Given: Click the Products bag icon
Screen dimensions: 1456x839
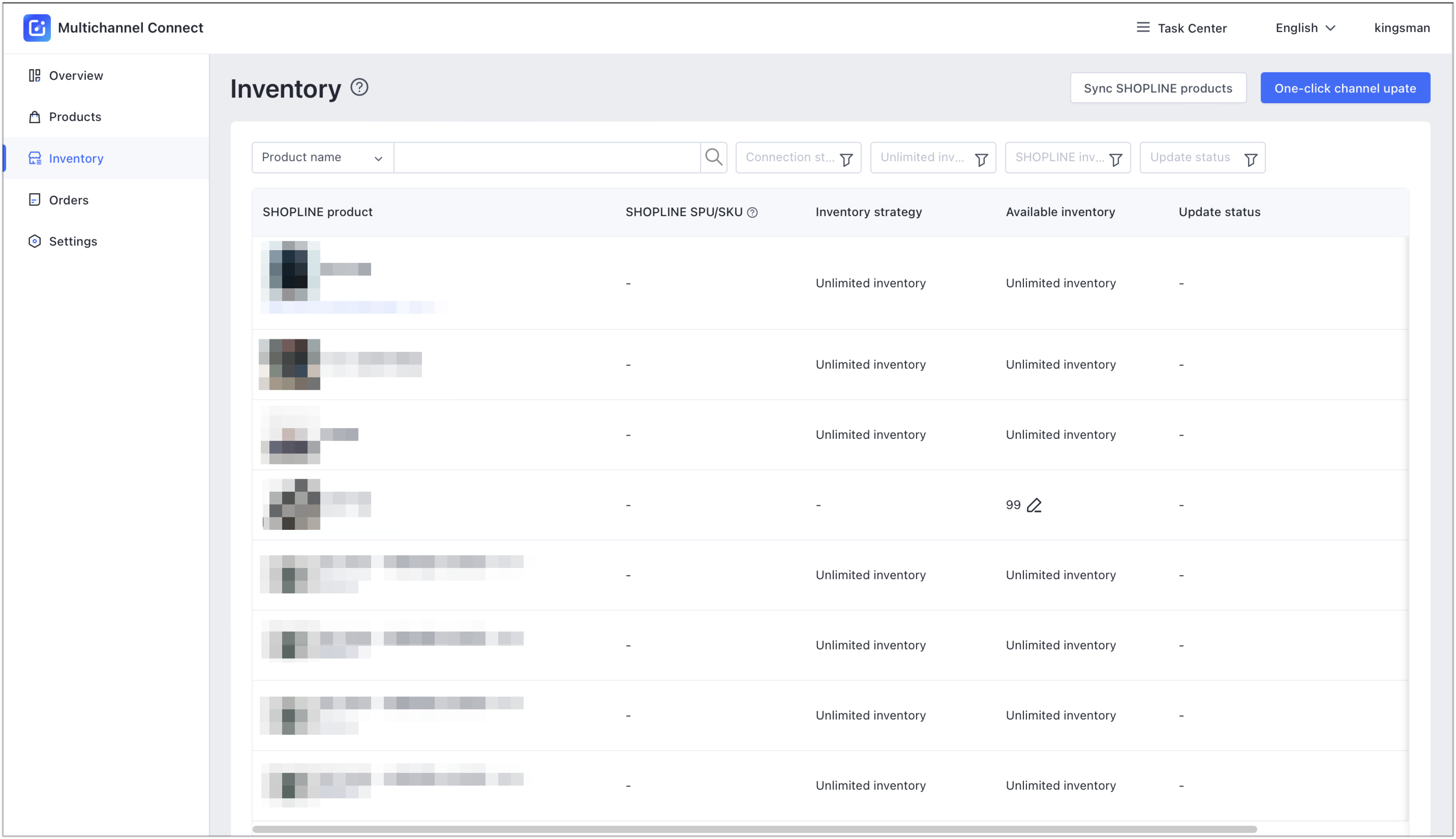Looking at the screenshot, I should pos(35,117).
